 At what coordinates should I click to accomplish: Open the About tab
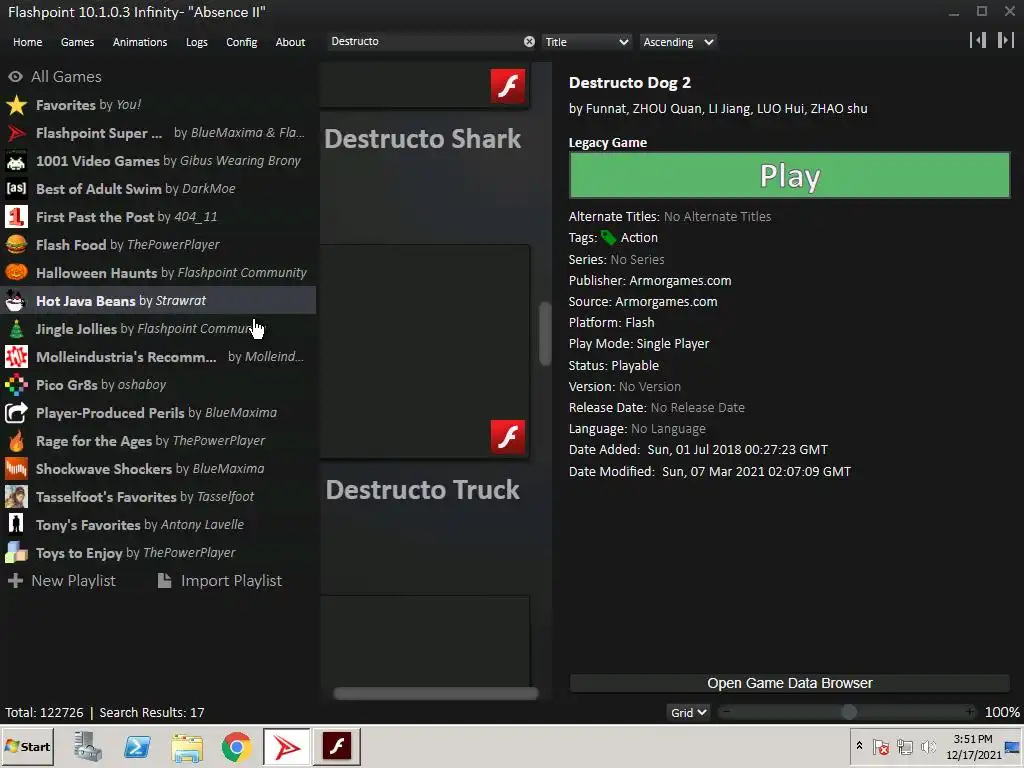290,42
